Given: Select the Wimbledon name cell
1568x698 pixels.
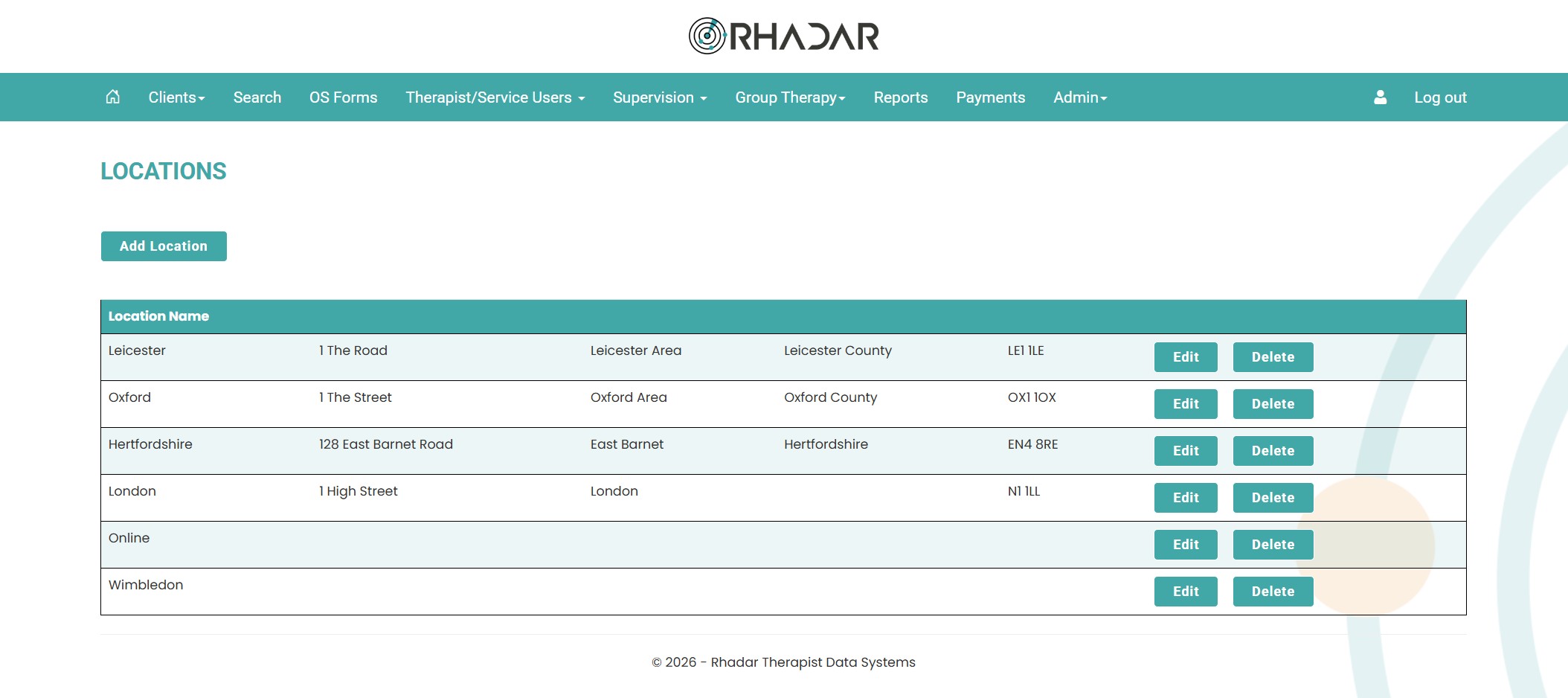Looking at the screenshot, I should 146,585.
